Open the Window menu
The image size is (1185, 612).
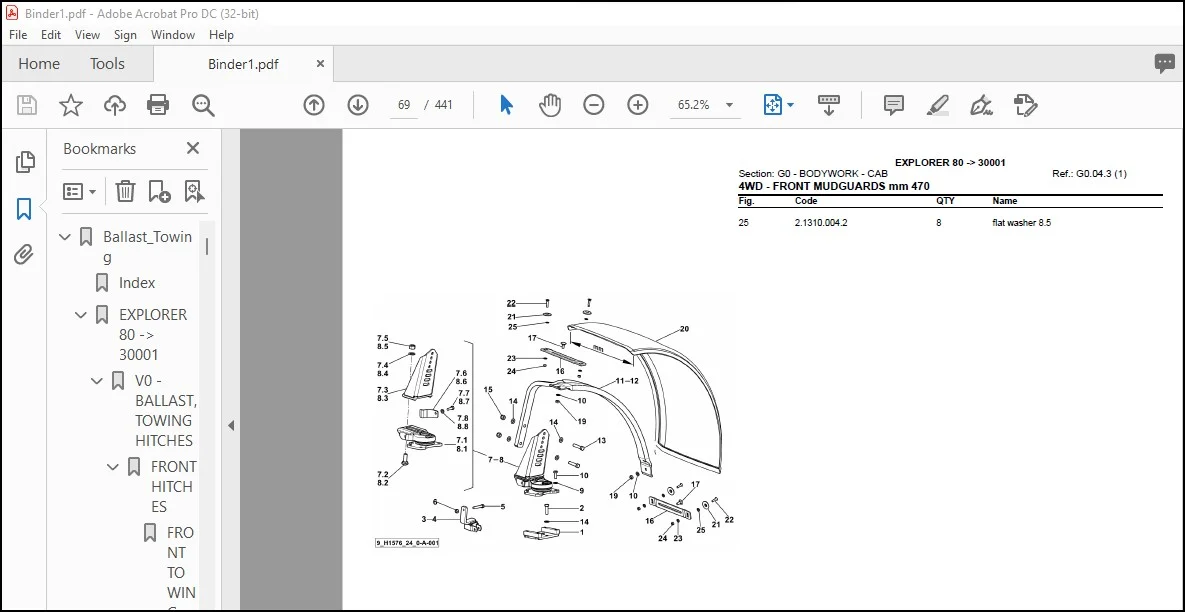[173, 35]
